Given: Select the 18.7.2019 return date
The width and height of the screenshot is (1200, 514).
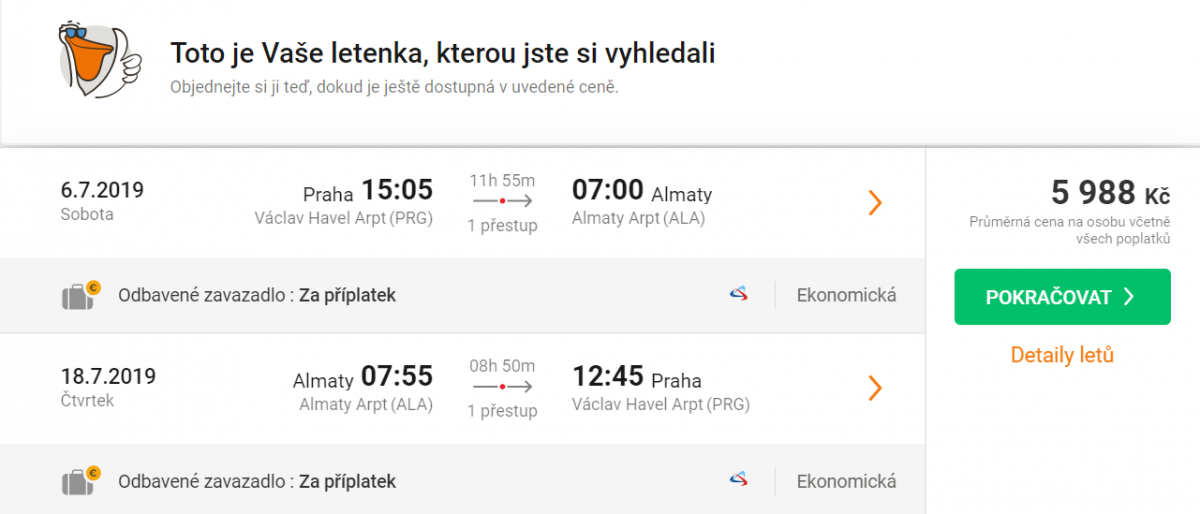Looking at the screenshot, I should point(108,377).
